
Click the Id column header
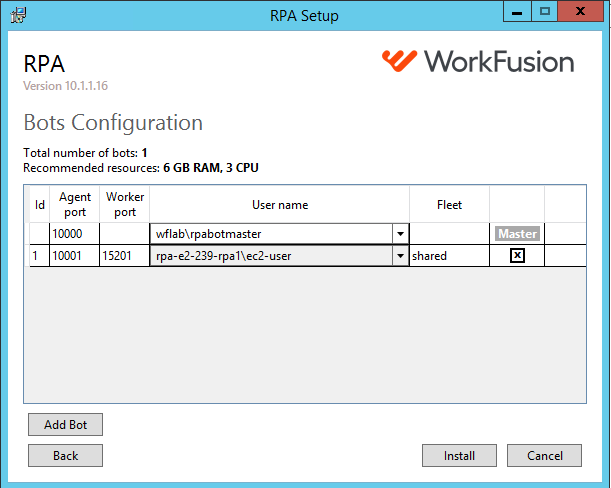[40, 205]
